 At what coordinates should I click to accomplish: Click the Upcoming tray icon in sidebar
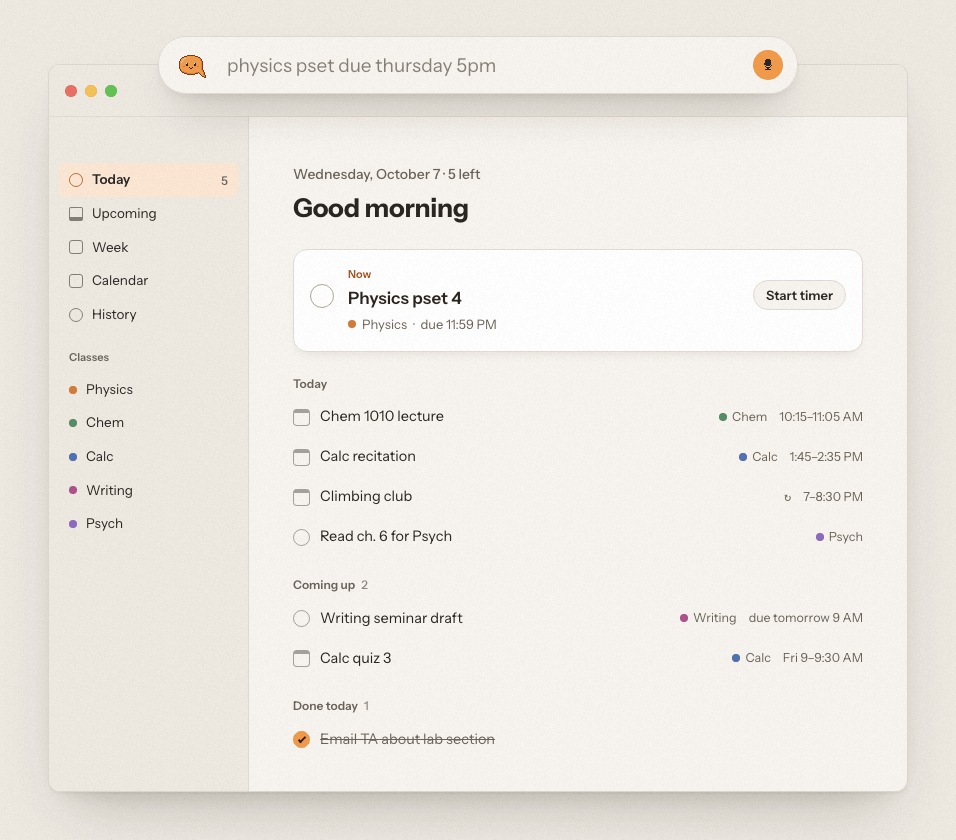click(x=76, y=214)
